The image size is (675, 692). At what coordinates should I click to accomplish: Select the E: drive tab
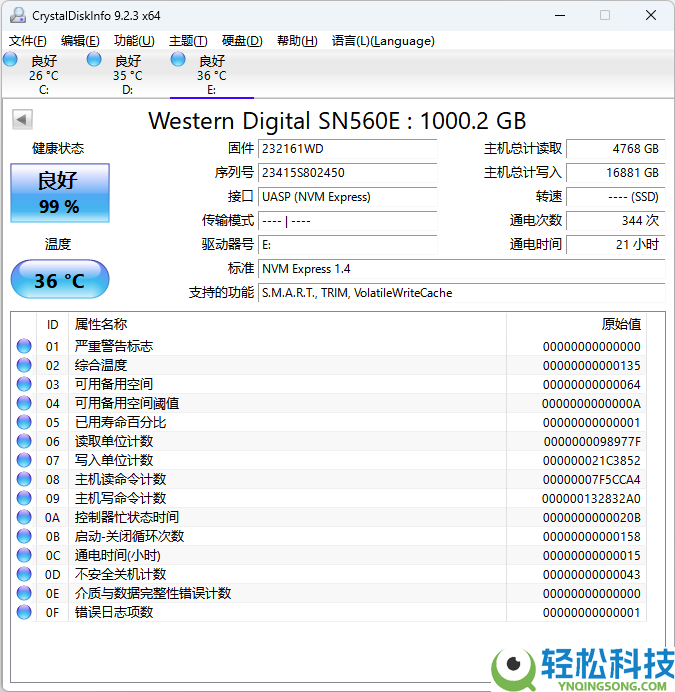coord(211,75)
